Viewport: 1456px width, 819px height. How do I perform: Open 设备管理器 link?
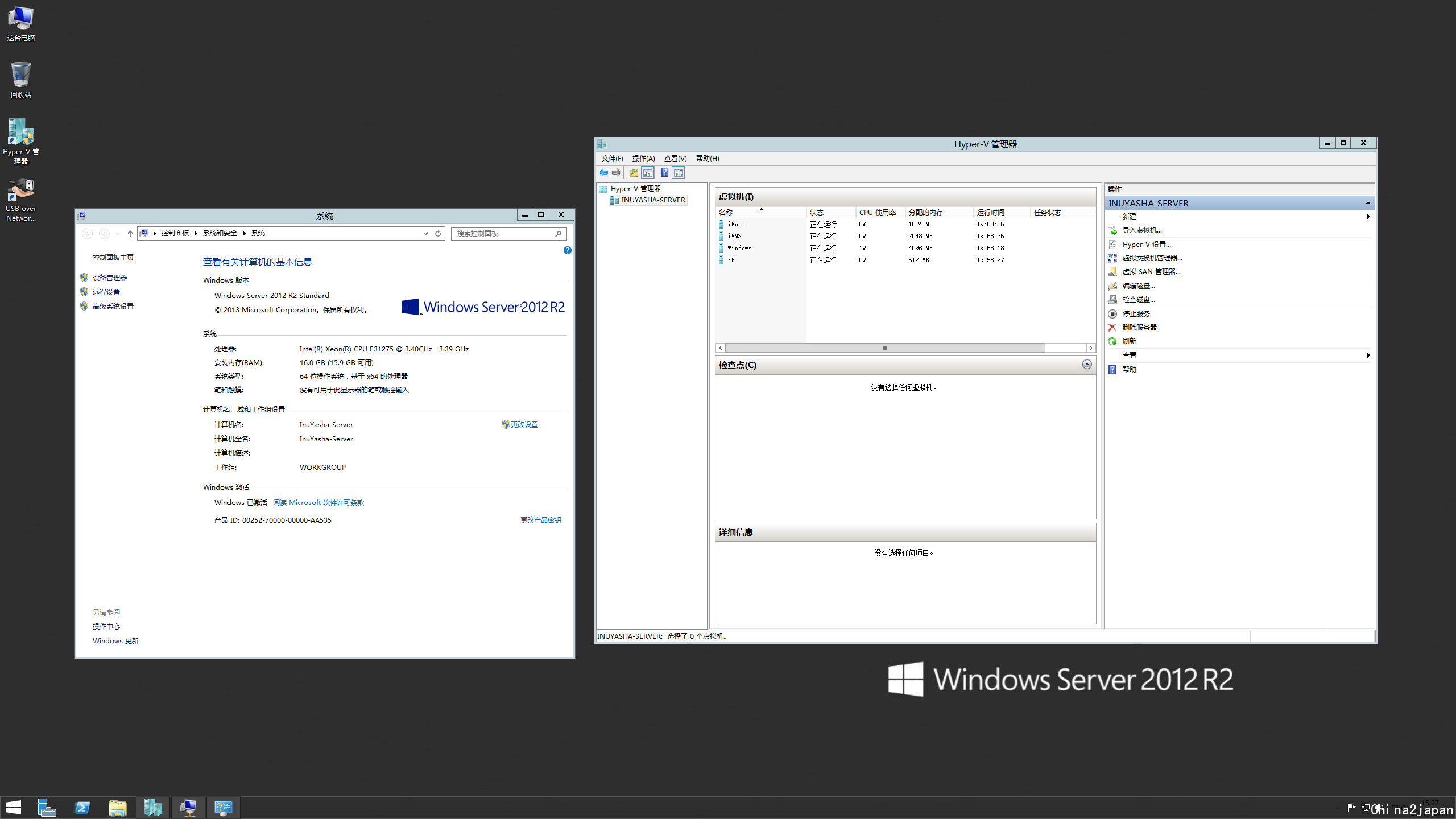tap(110, 278)
